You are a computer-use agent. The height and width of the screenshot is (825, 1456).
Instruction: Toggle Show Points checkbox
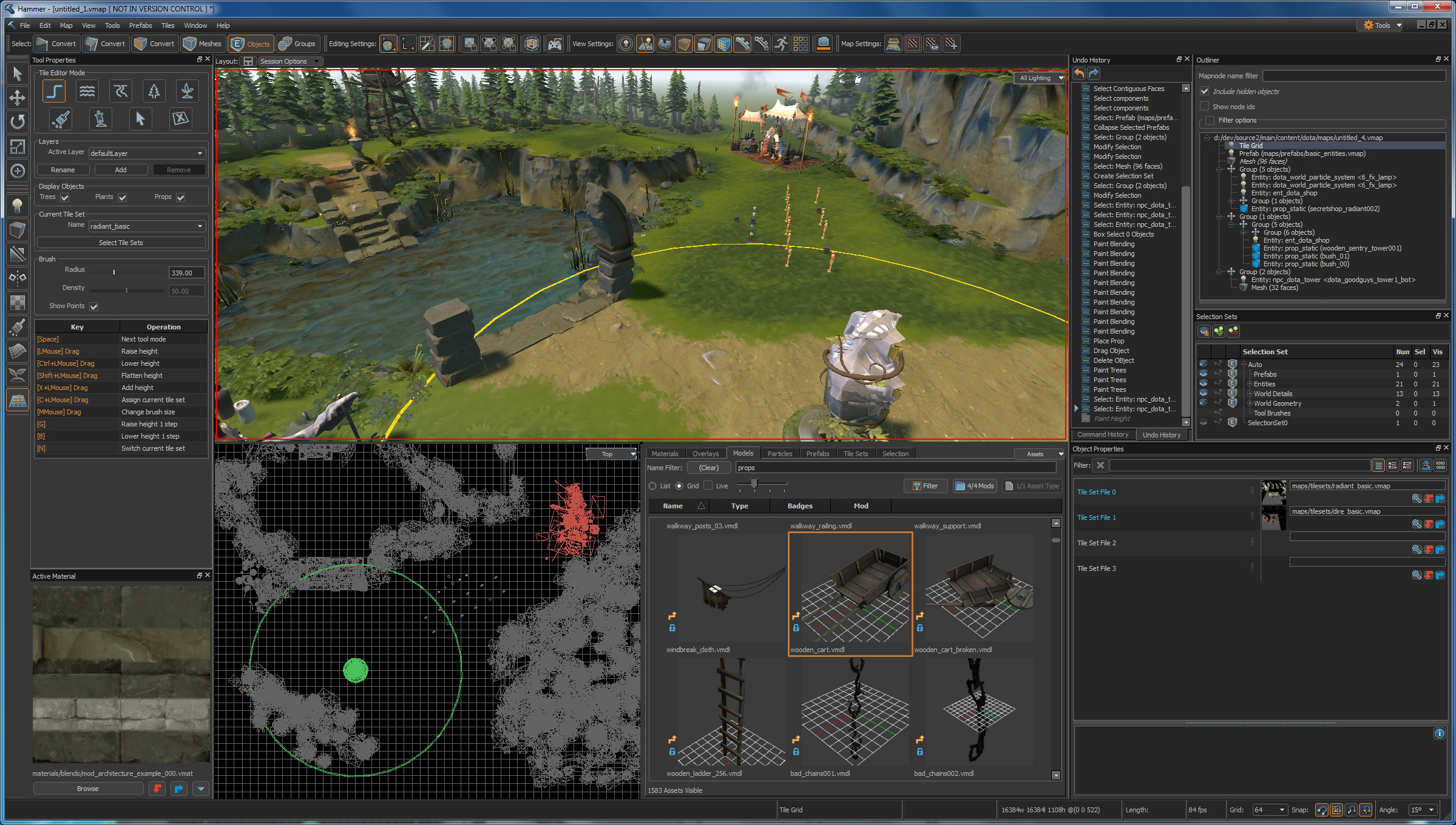click(95, 306)
